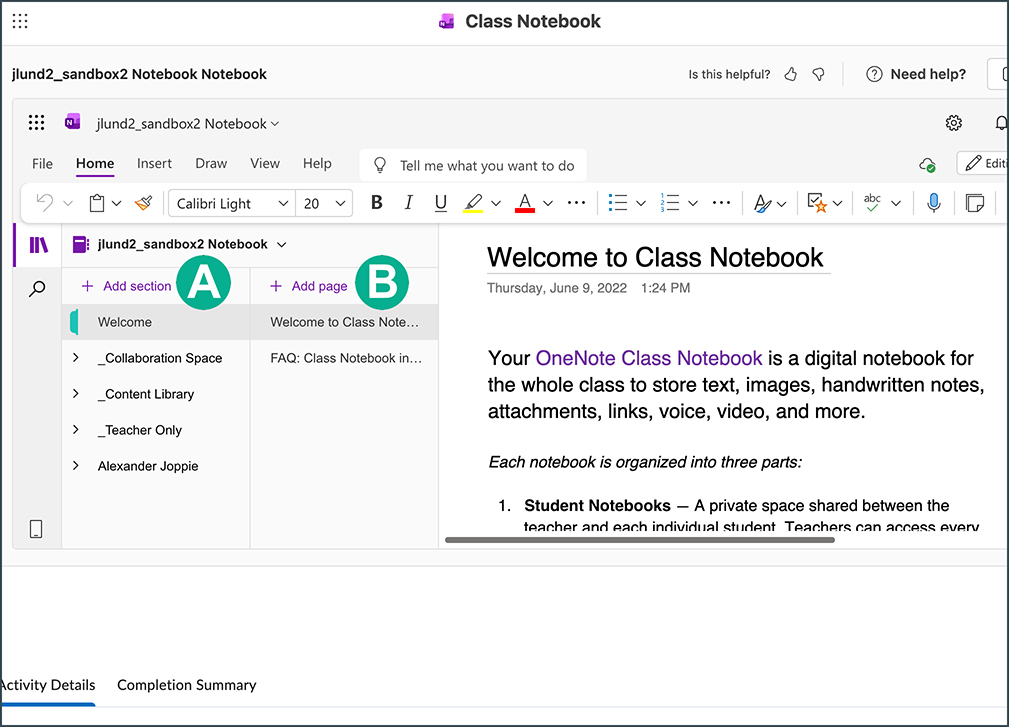Expand the _Collaboration Space section group
Image resolution: width=1009 pixels, height=727 pixels.
(x=75, y=357)
